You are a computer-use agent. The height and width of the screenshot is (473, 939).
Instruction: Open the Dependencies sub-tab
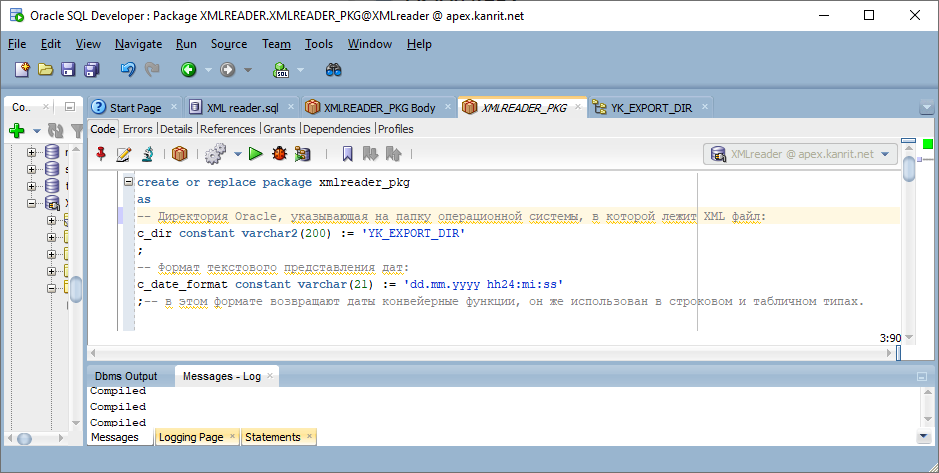click(337, 129)
